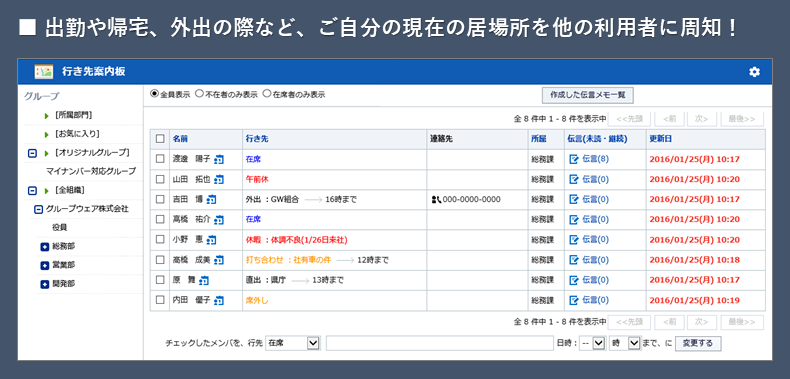Click the destination memo text field

440,343
